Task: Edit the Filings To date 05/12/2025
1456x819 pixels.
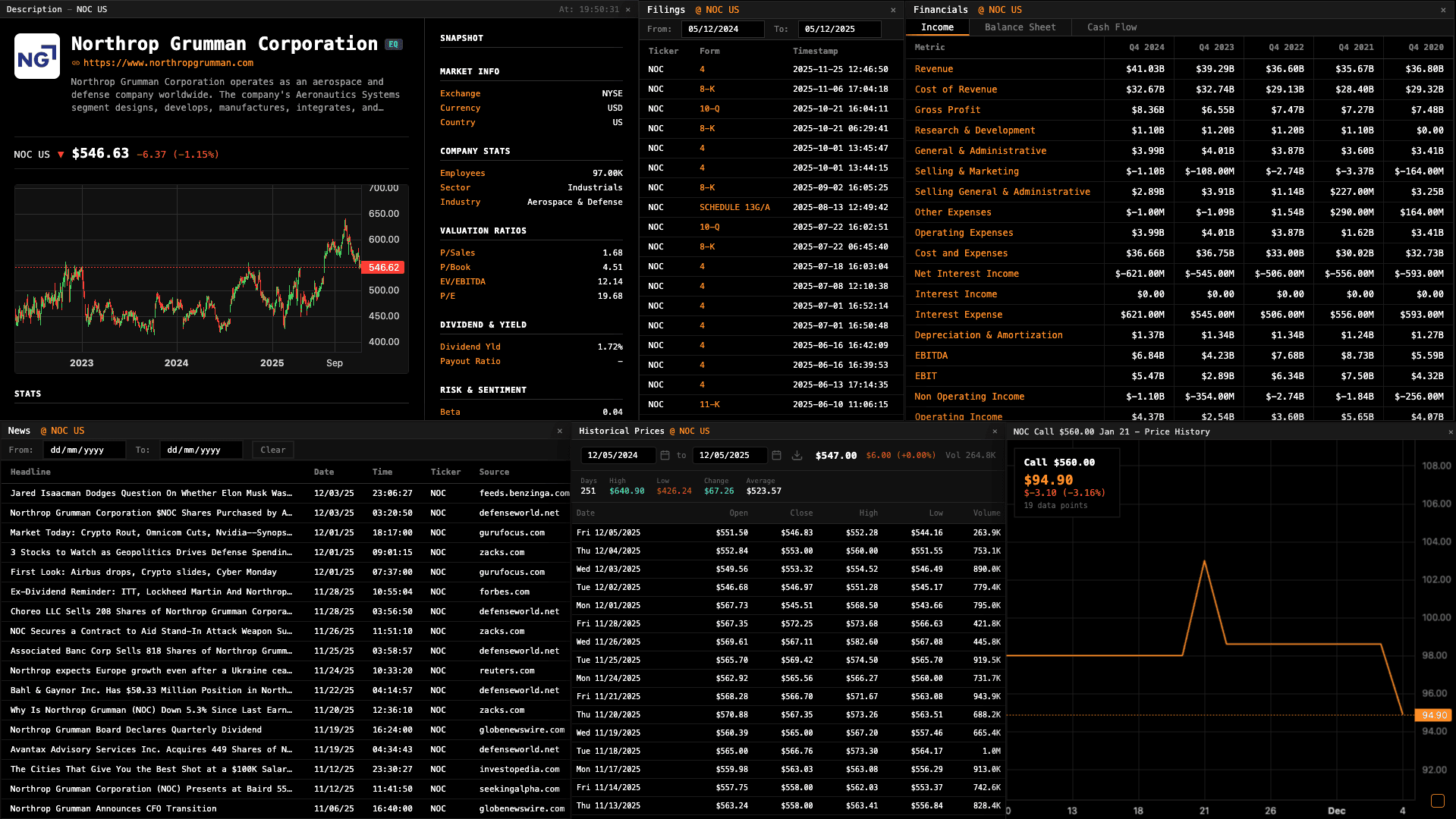Action: coord(839,30)
